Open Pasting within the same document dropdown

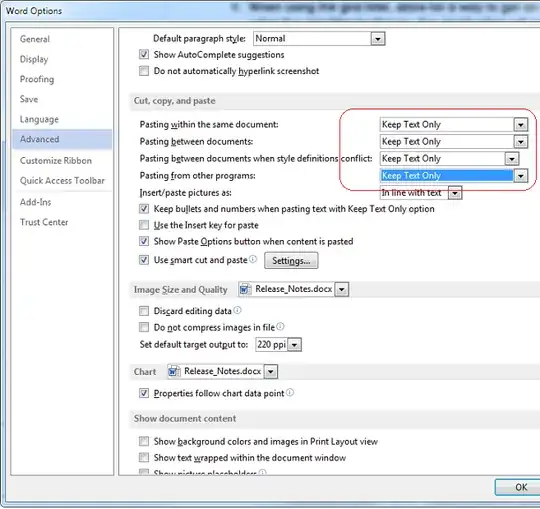tap(521, 124)
